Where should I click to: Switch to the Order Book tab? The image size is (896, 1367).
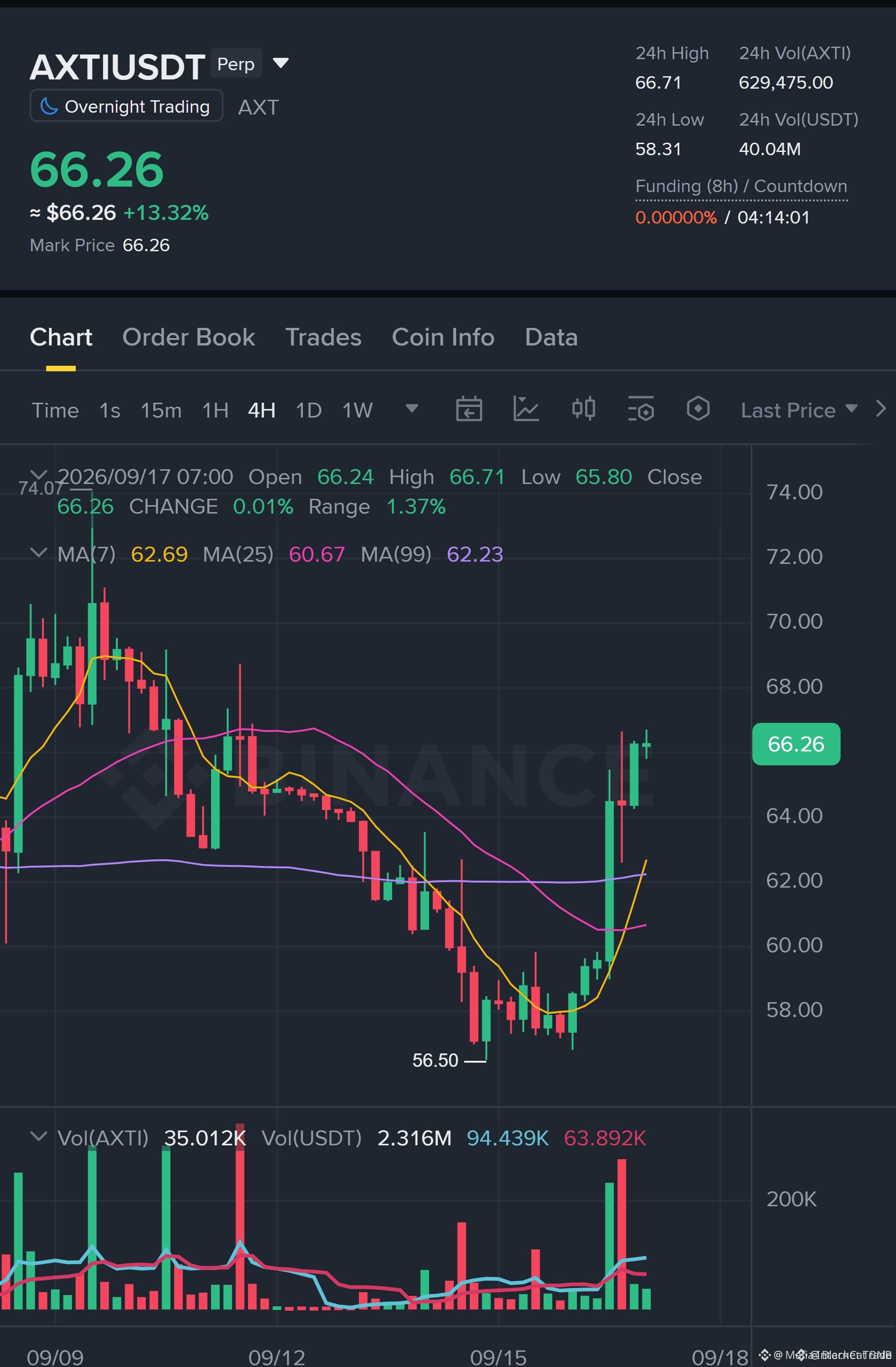click(x=188, y=337)
